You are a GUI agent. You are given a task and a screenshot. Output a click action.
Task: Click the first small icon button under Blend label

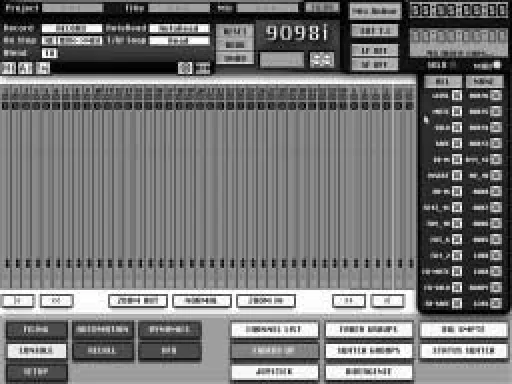8,68
